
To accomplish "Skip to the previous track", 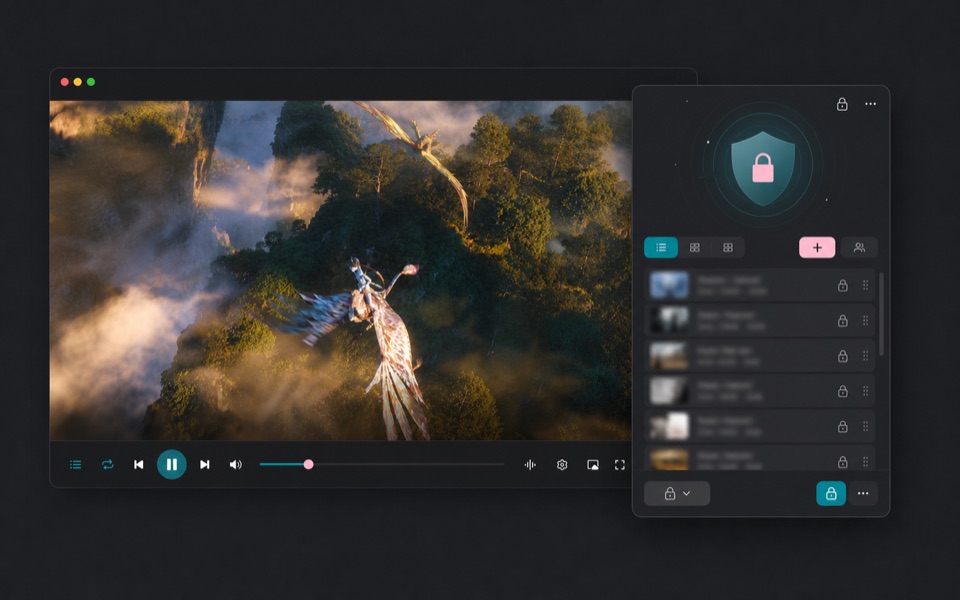I will pos(139,465).
